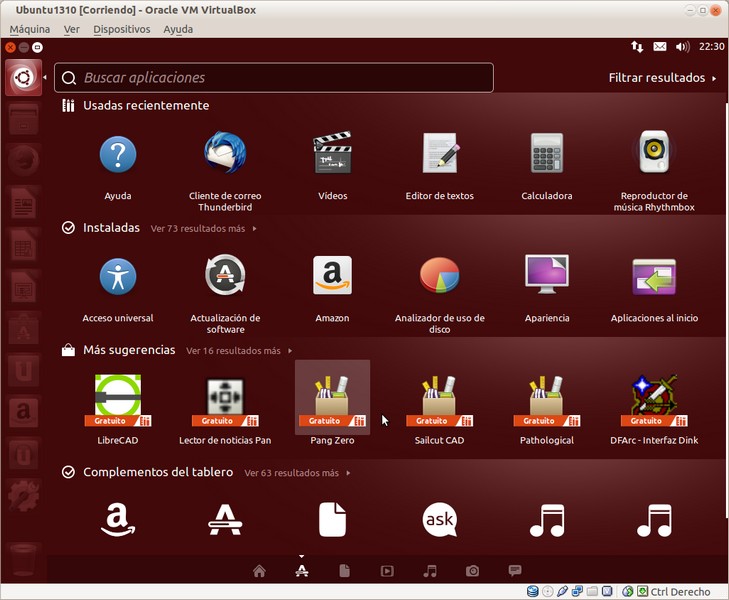
Task: Switch to the music lens tab
Action: pos(430,571)
